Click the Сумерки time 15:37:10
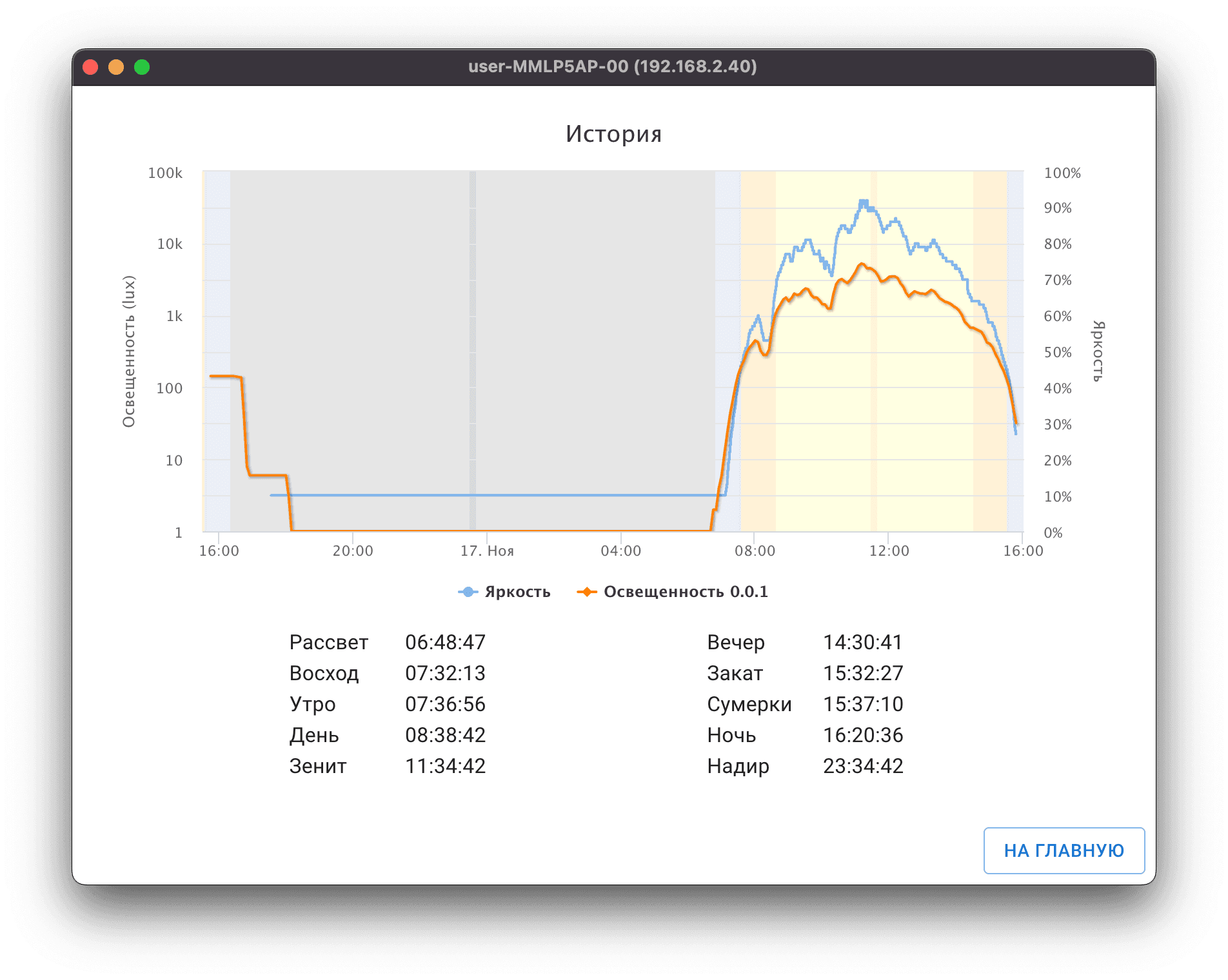This screenshot has width=1228, height=980. point(863,704)
